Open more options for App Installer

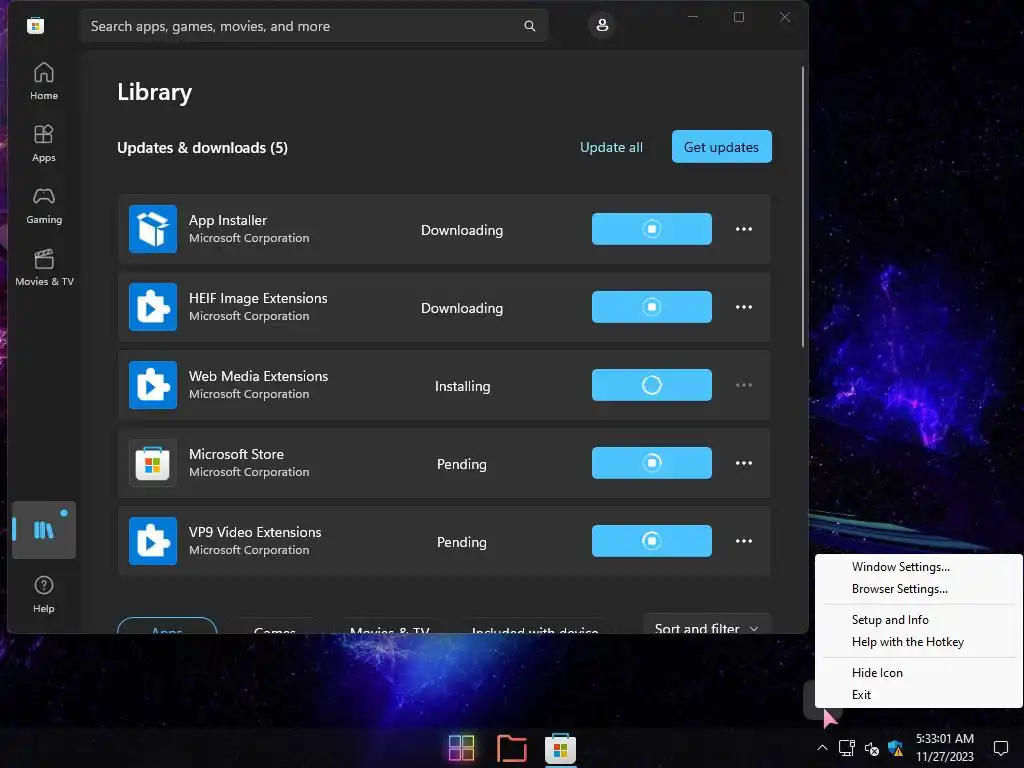tap(744, 229)
